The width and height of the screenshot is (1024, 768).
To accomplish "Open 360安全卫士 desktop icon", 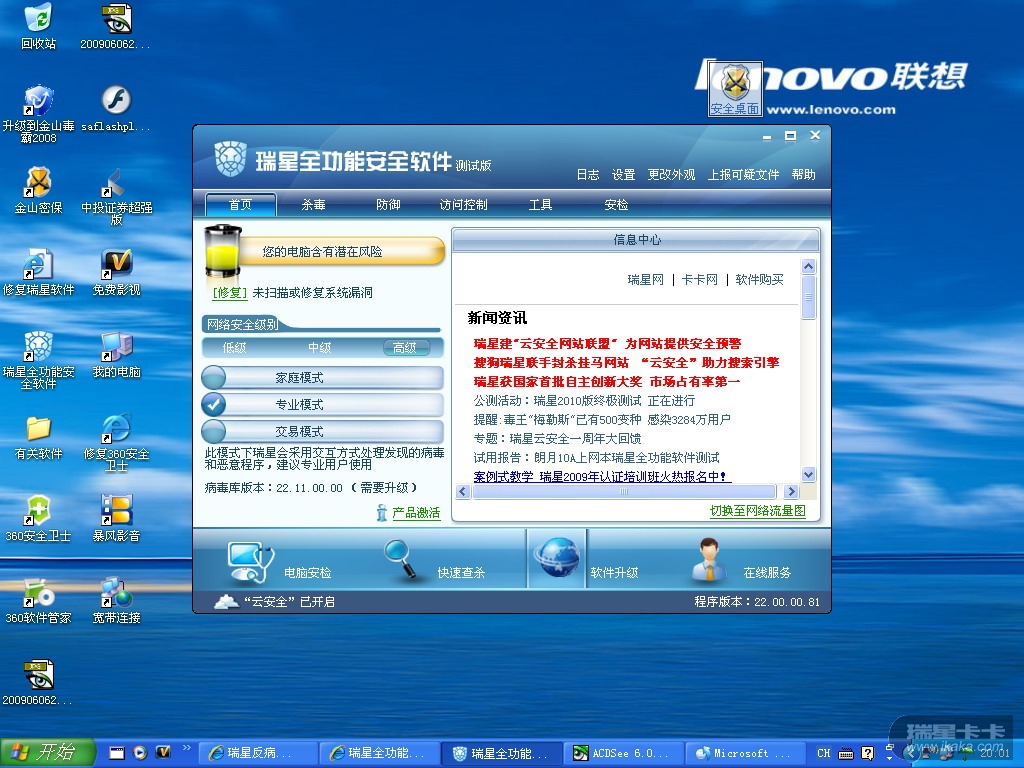I will [x=39, y=519].
